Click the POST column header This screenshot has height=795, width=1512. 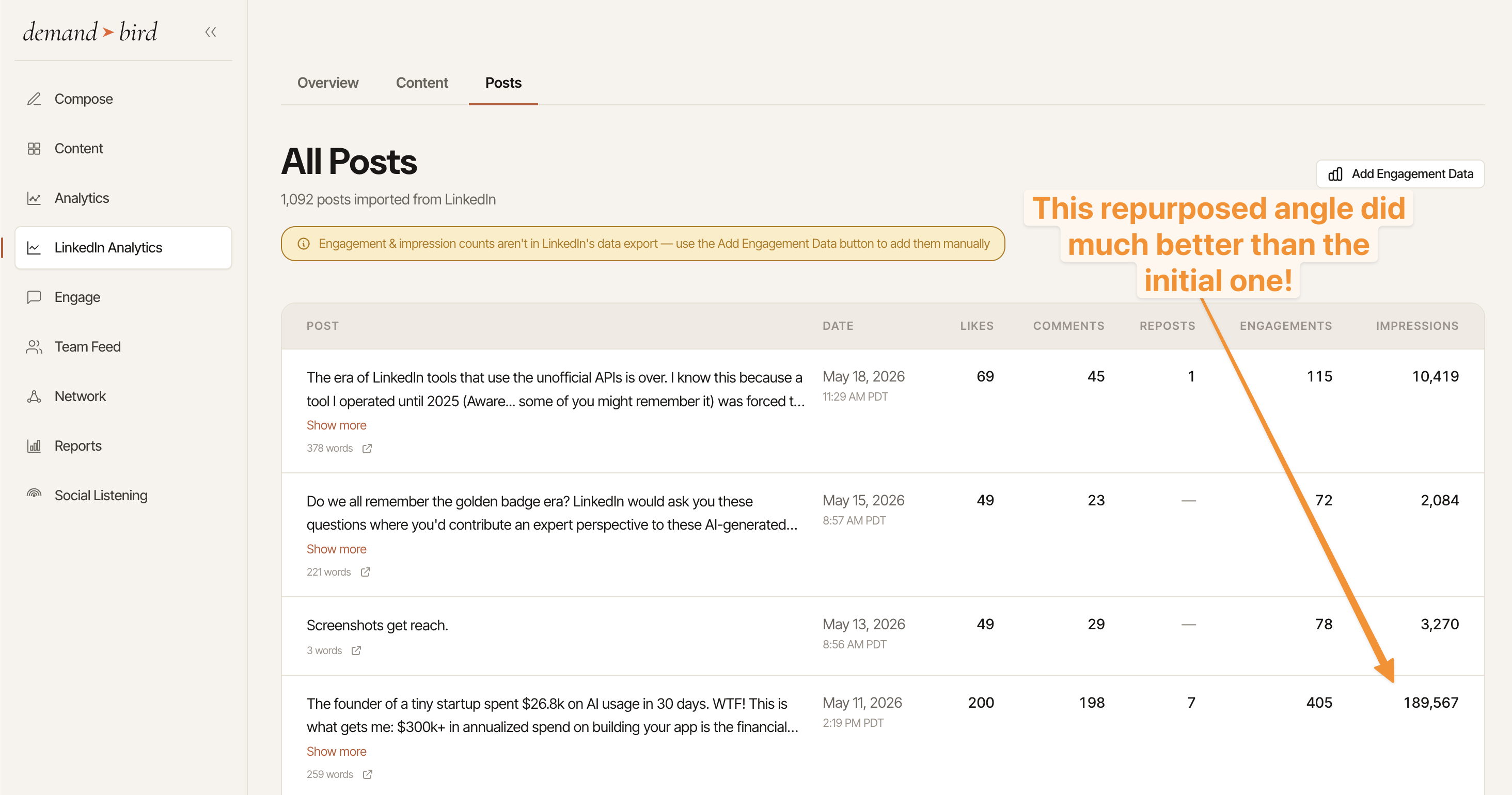323,326
